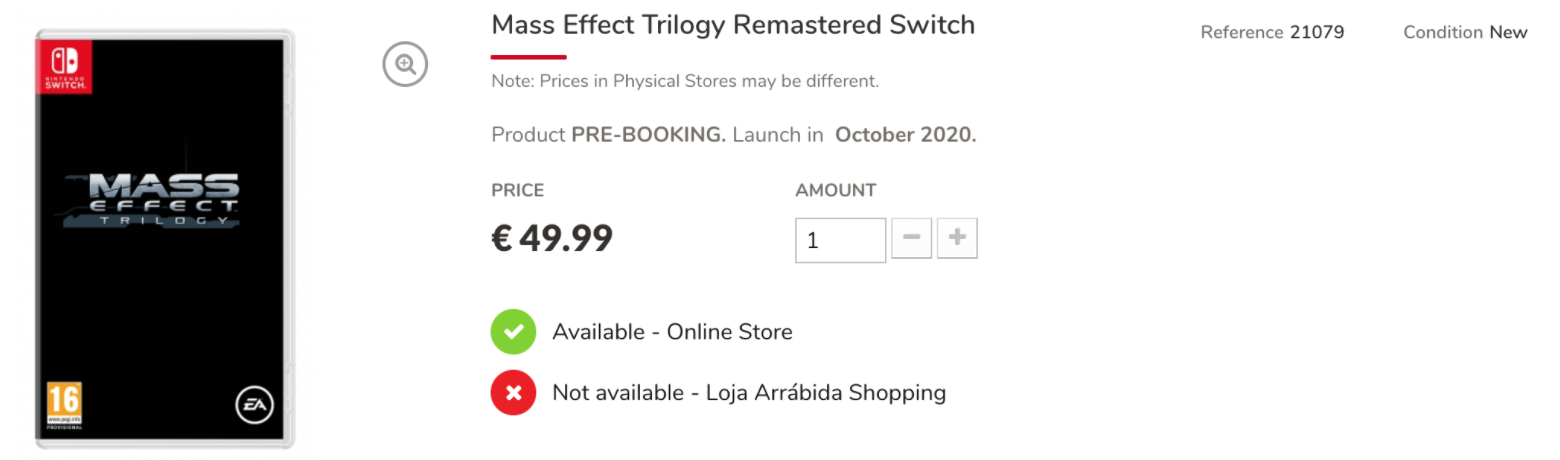
Task: Click the physical stores price note
Action: [685, 81]
